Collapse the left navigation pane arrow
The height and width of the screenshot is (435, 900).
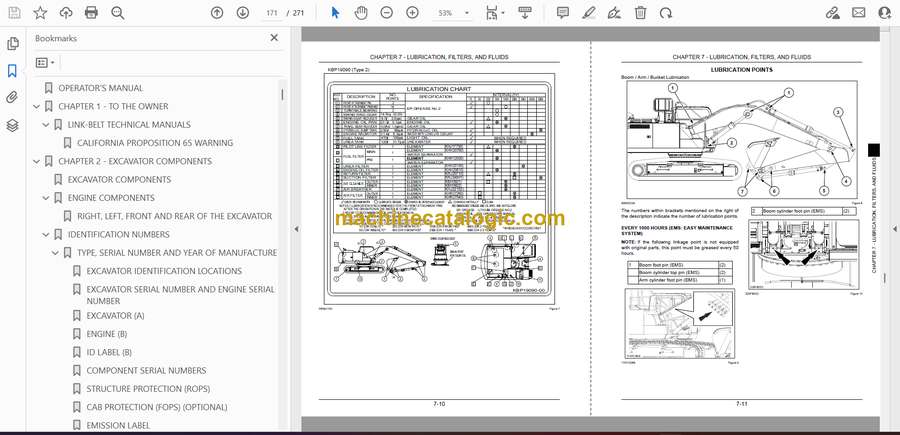tap(296, 229)
